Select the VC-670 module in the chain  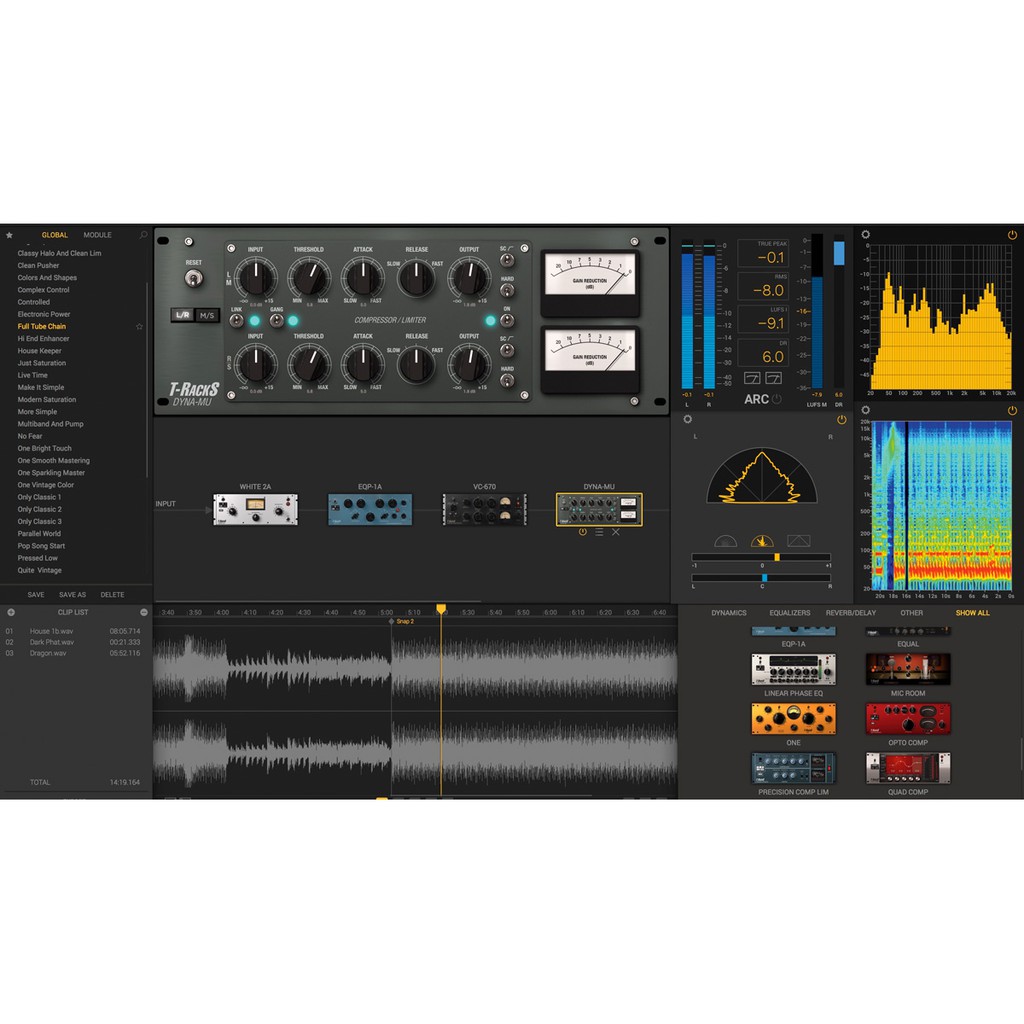pyautogui.click(x=484, y=510)
